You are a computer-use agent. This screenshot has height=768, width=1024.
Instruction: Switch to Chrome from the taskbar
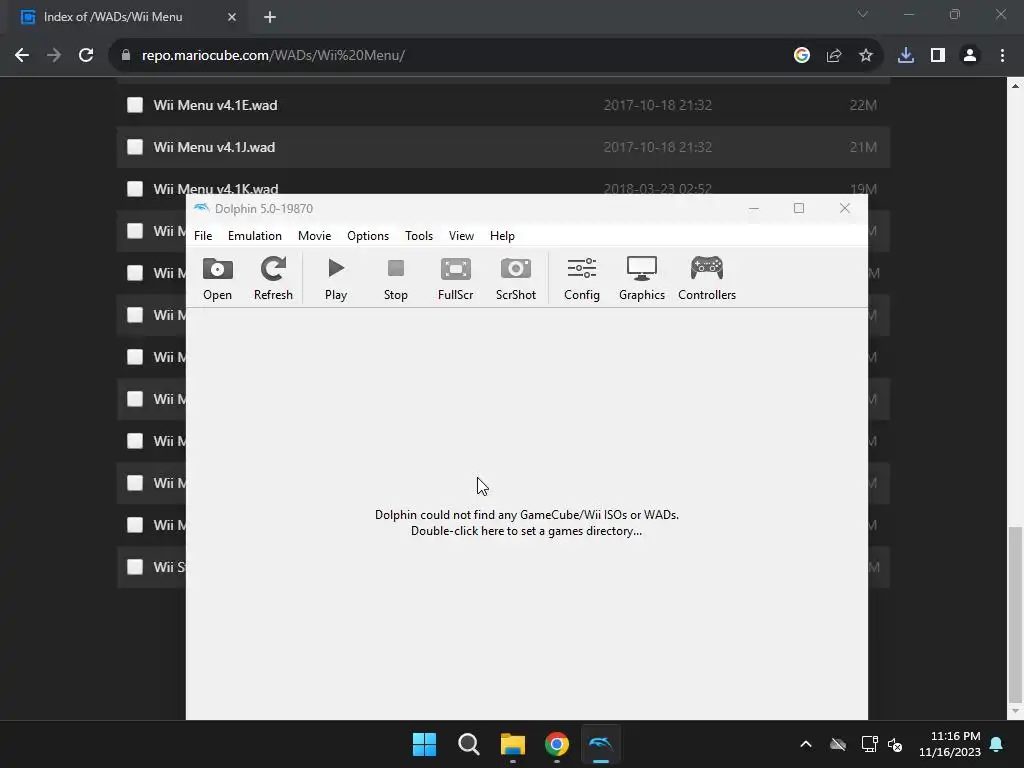[x=557, y=744]
